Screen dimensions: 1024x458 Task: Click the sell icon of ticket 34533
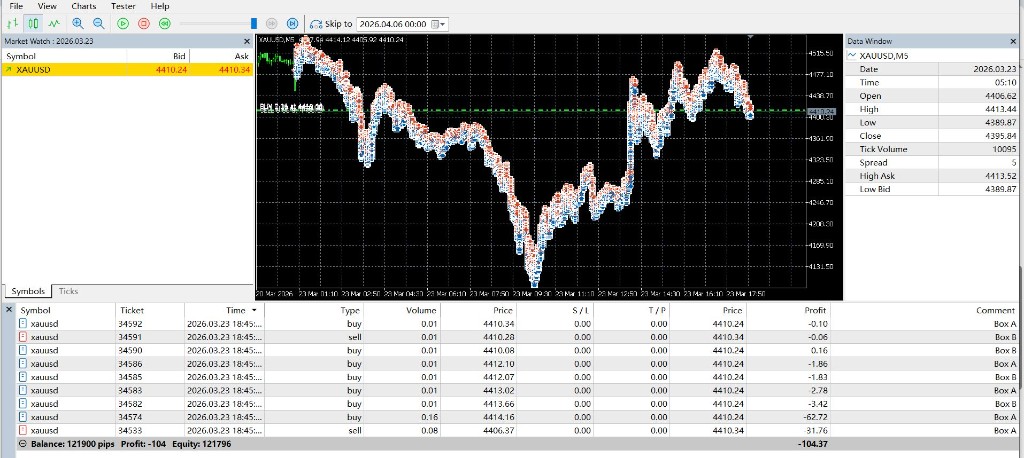(x=23, y=431)
